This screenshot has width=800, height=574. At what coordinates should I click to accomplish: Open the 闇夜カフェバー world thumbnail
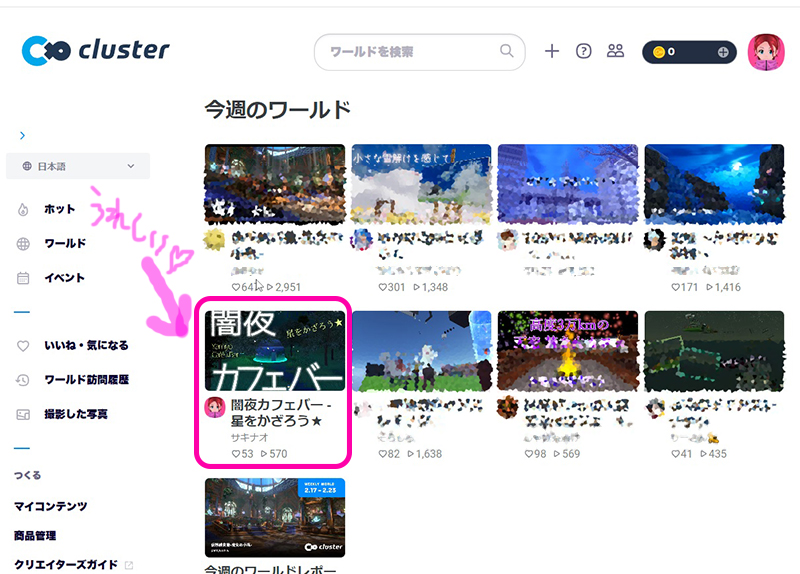tap(274, 350)
